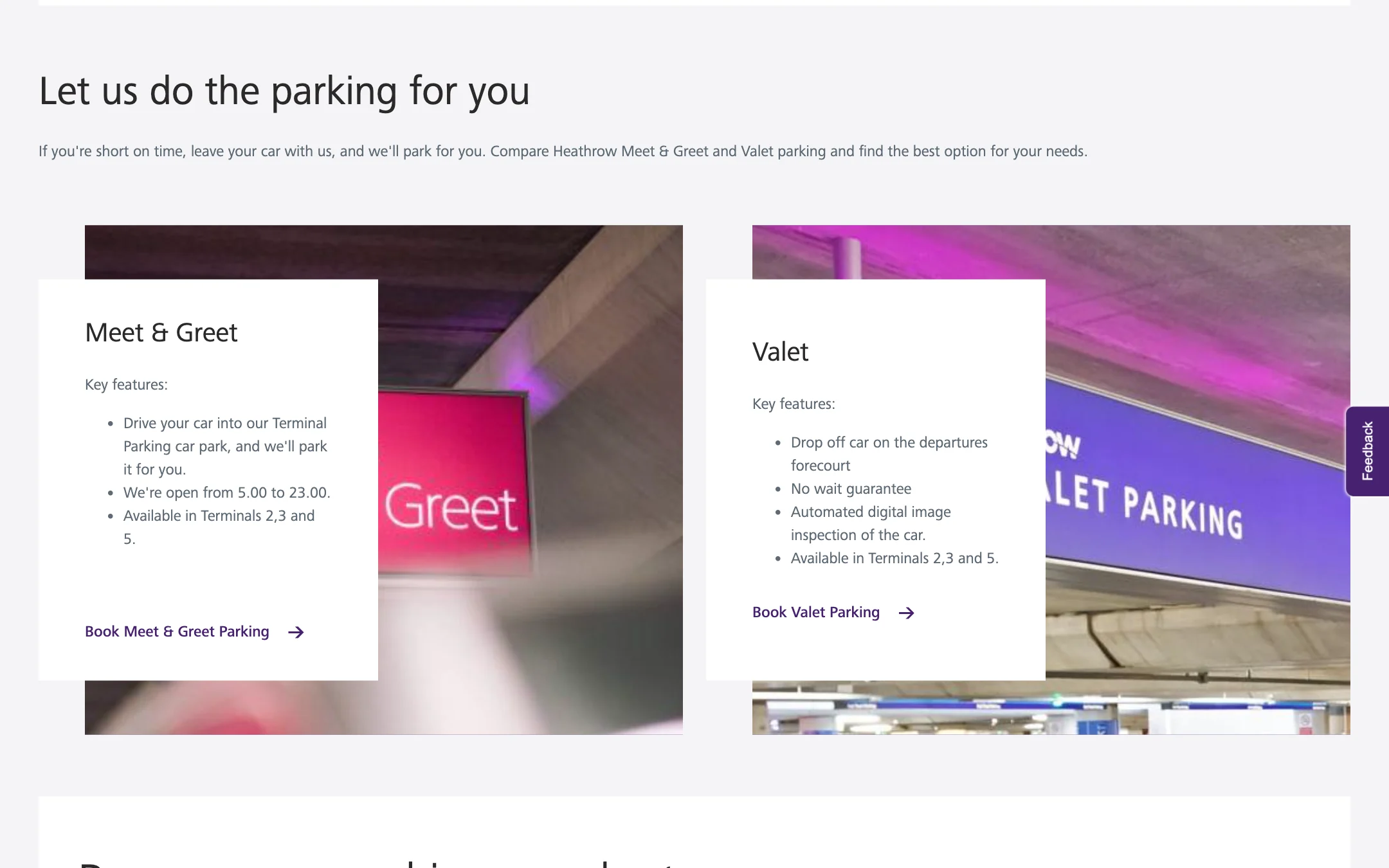Select the Meet & Greet card heading
The width and height of the screenshot is (1389, 868).
click(161, 333)
